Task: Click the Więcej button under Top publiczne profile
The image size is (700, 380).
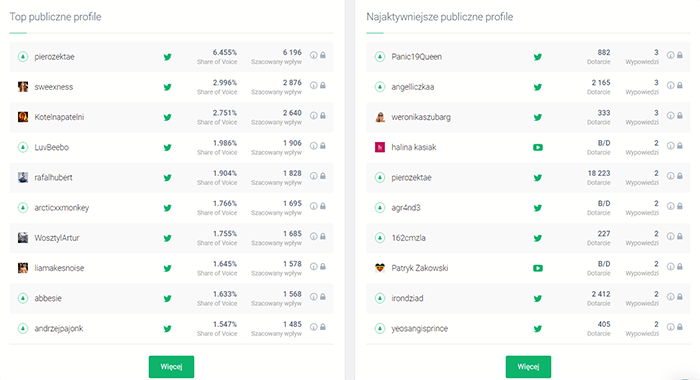Action: [171, 367]
